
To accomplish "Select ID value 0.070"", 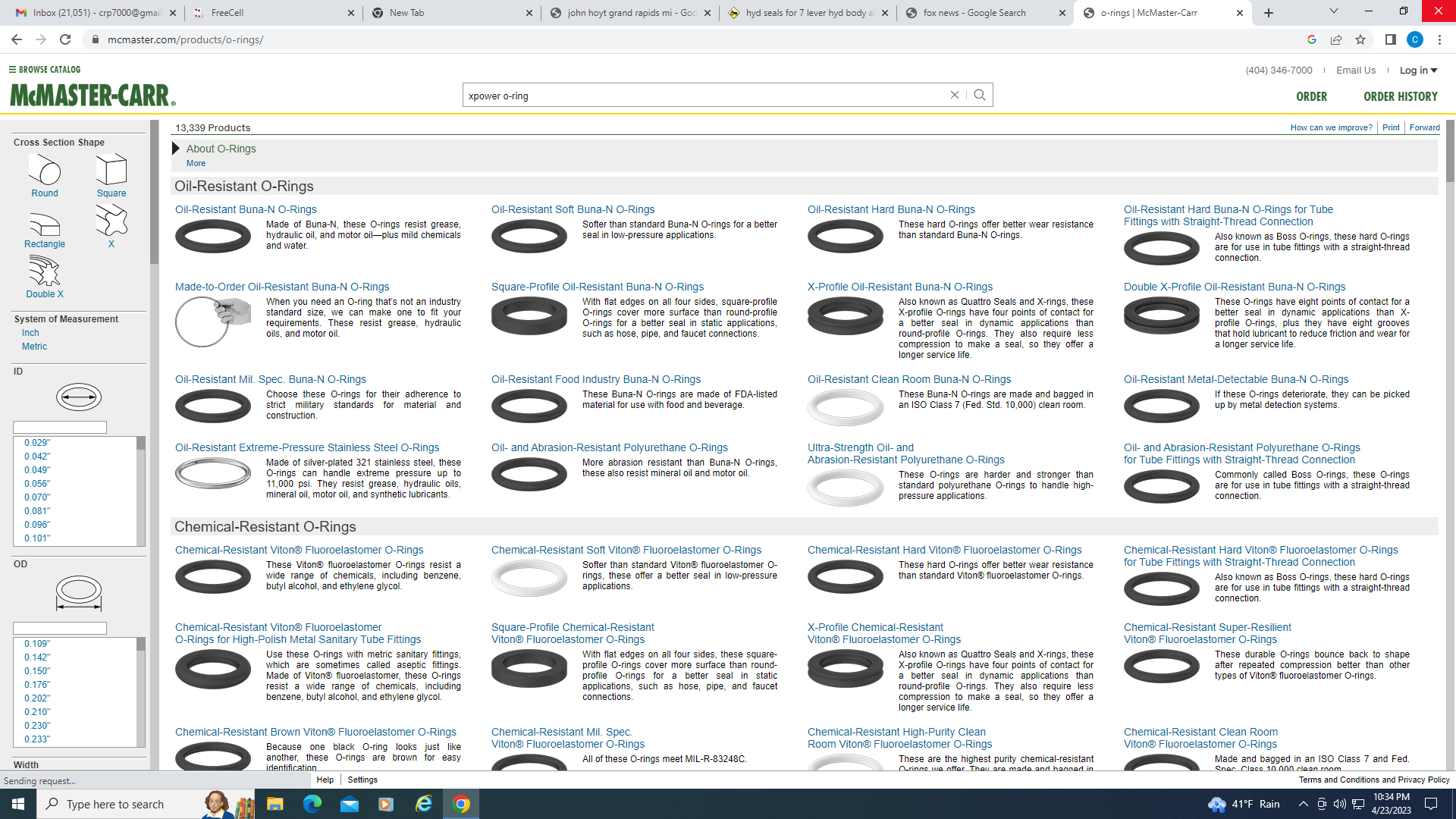I will point(37,497).
